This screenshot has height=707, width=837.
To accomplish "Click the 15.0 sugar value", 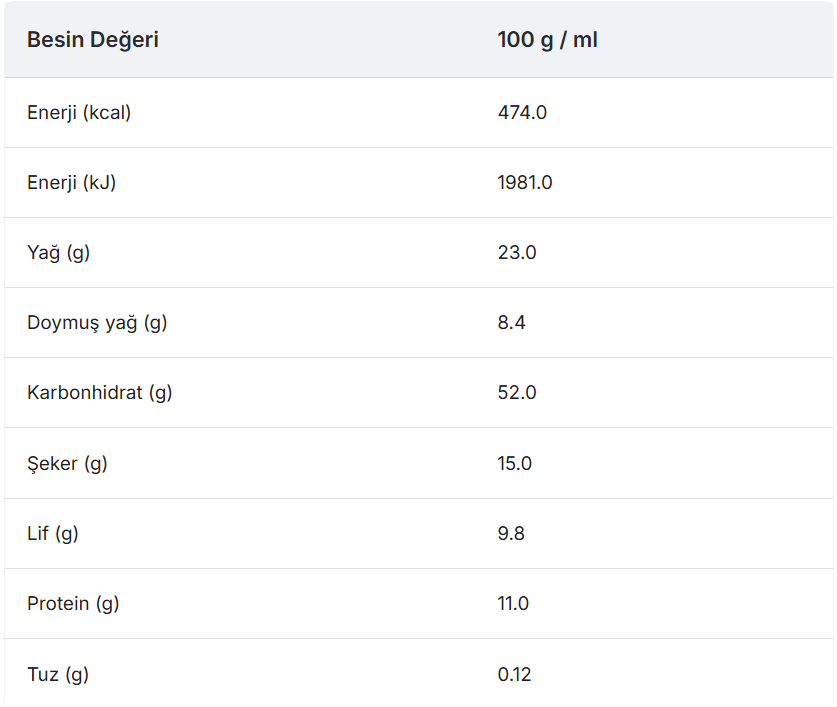I will (515, 463).
